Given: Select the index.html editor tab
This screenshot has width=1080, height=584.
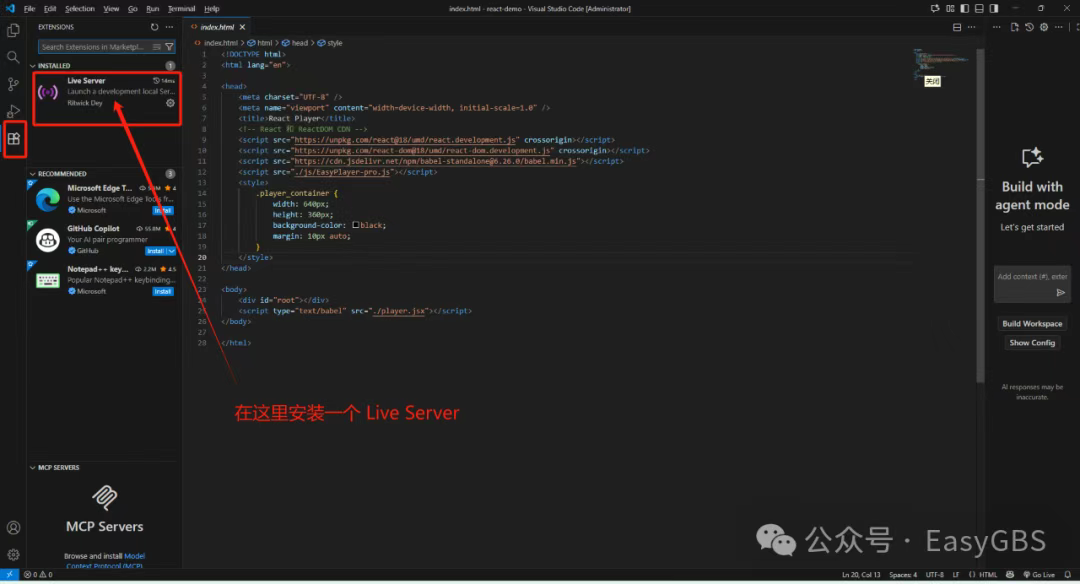Looking at the screenshot, I should 218,27.
